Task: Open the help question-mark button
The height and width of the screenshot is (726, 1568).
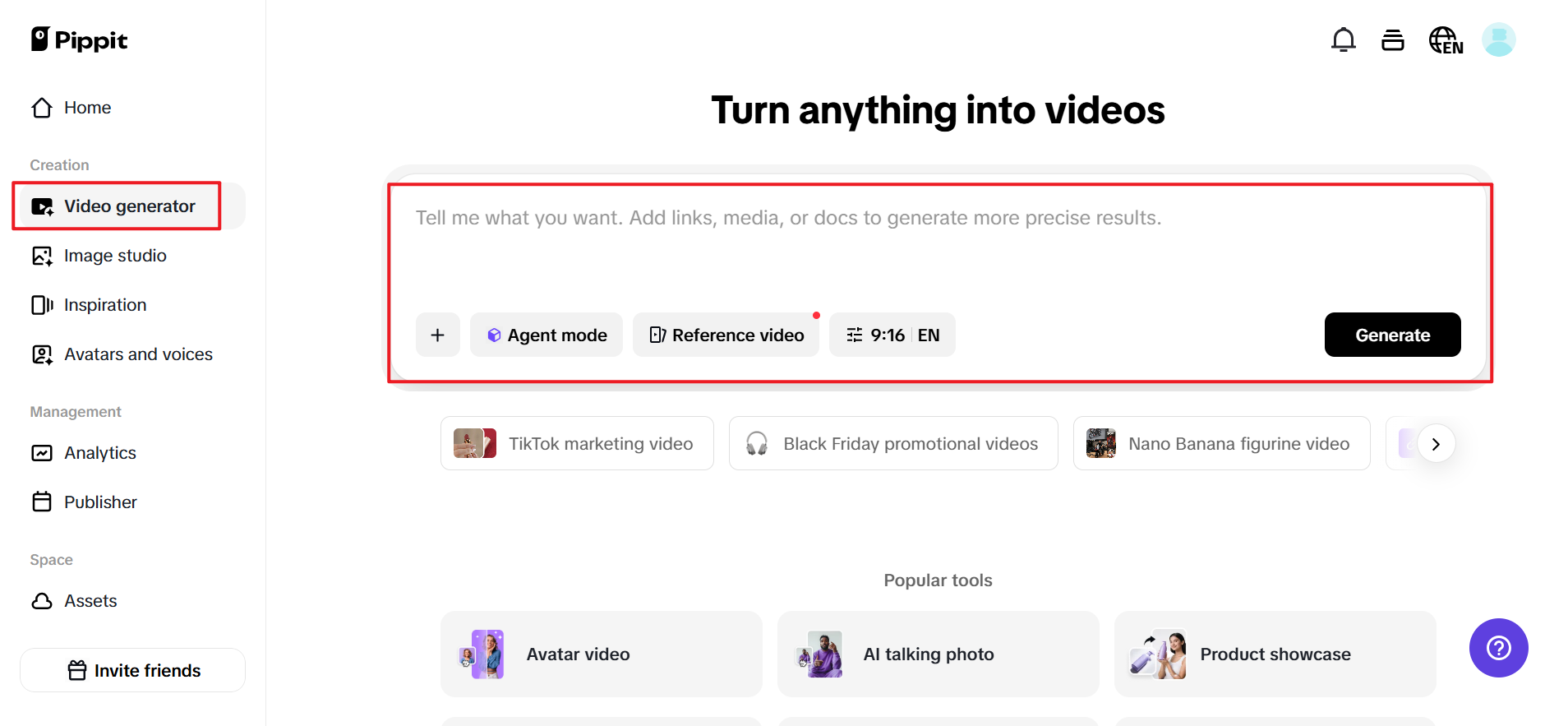Action: [1498, 648]
